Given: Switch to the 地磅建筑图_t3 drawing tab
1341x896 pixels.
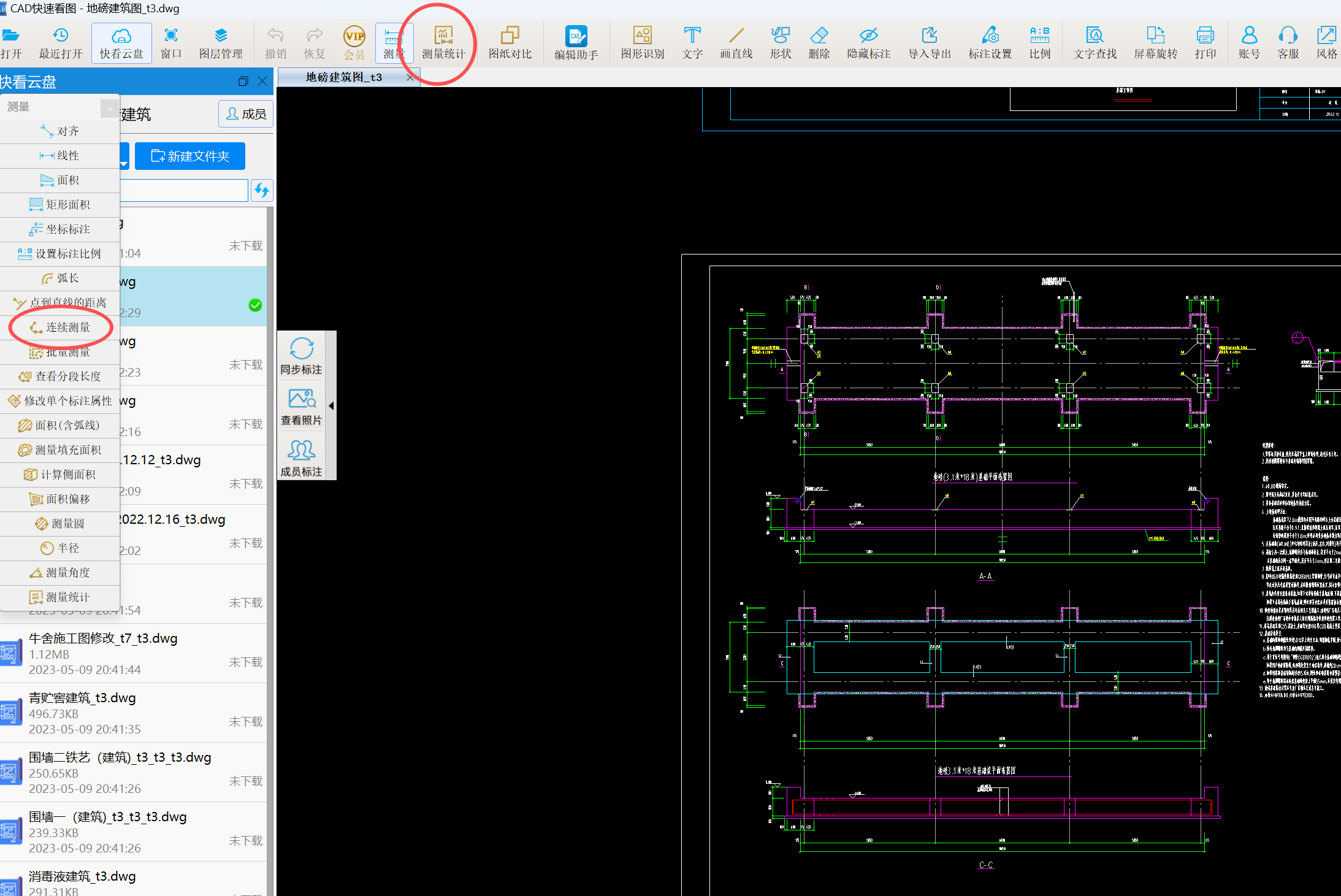Looking at the screenshot, I should tap(343, 77).
